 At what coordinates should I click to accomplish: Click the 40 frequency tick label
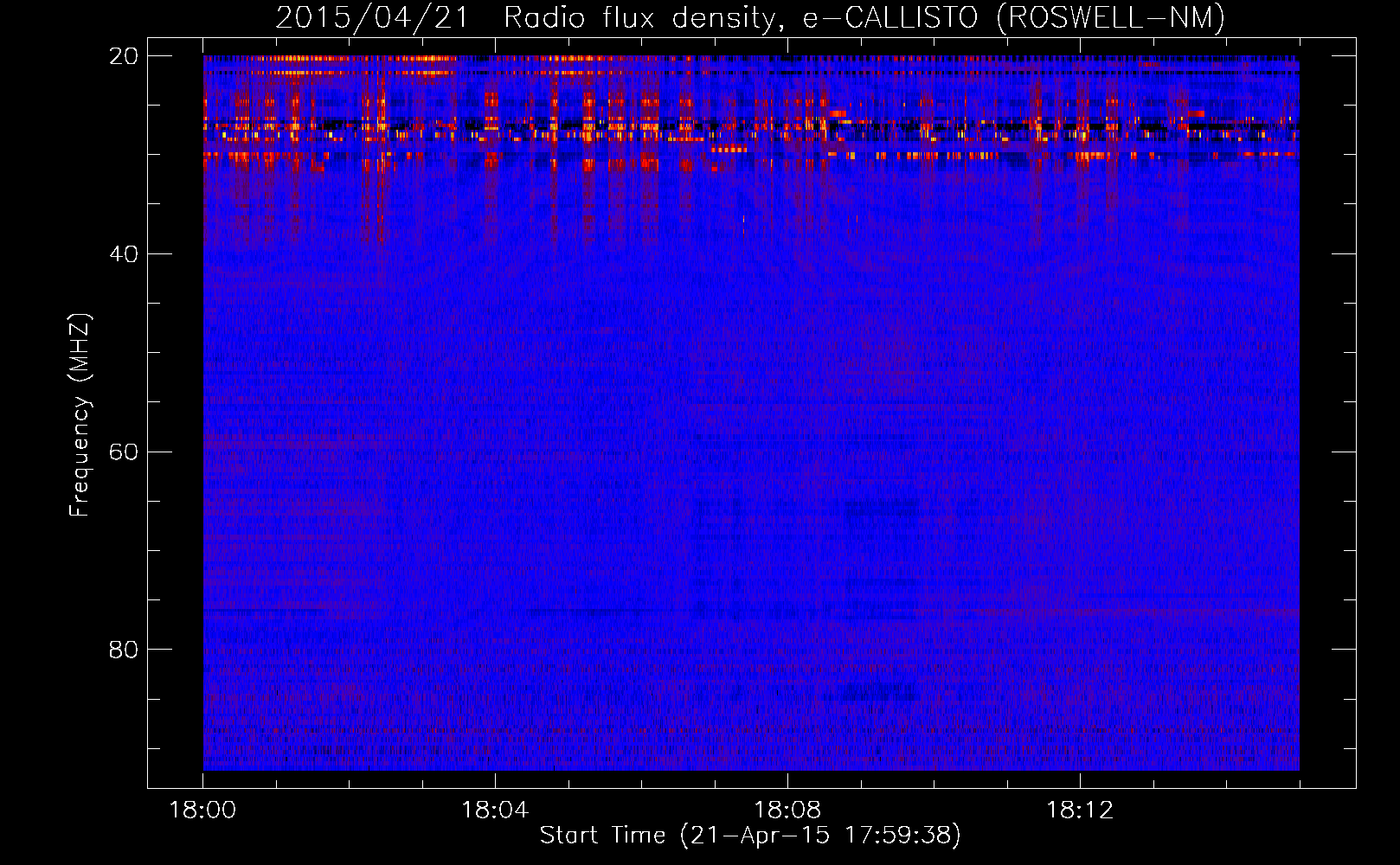coord(124,254)
